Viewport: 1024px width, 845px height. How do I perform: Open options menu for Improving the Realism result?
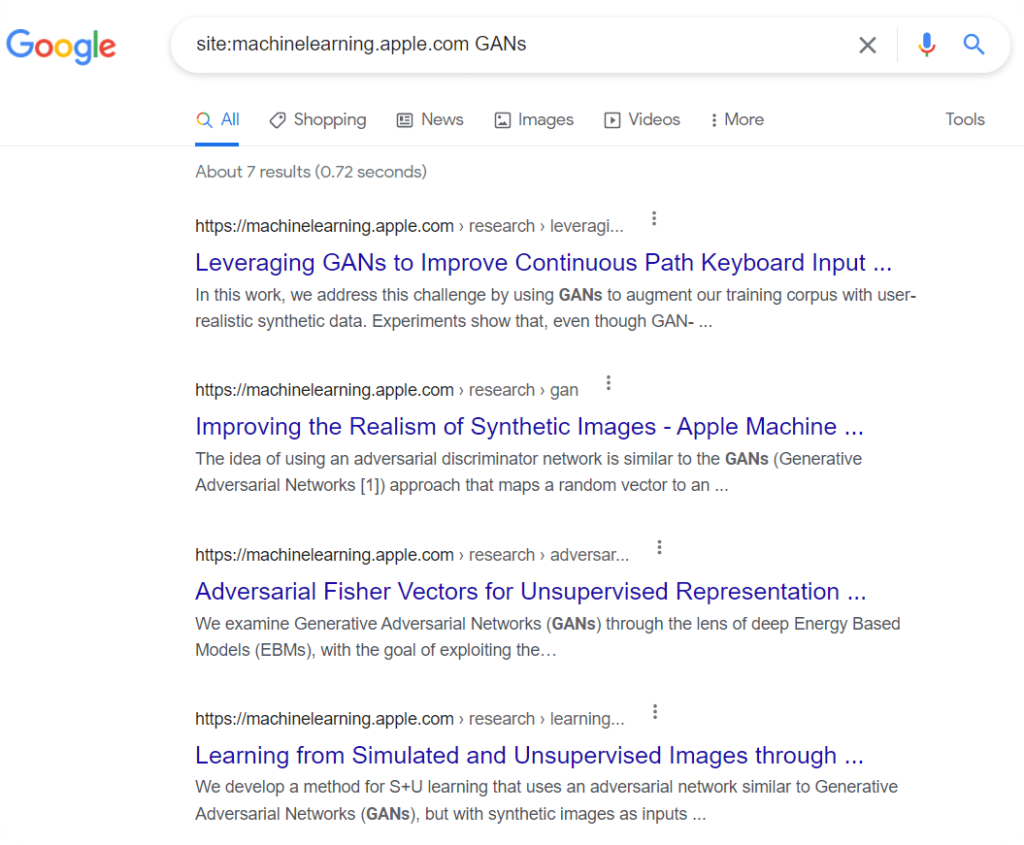point(608,383)
